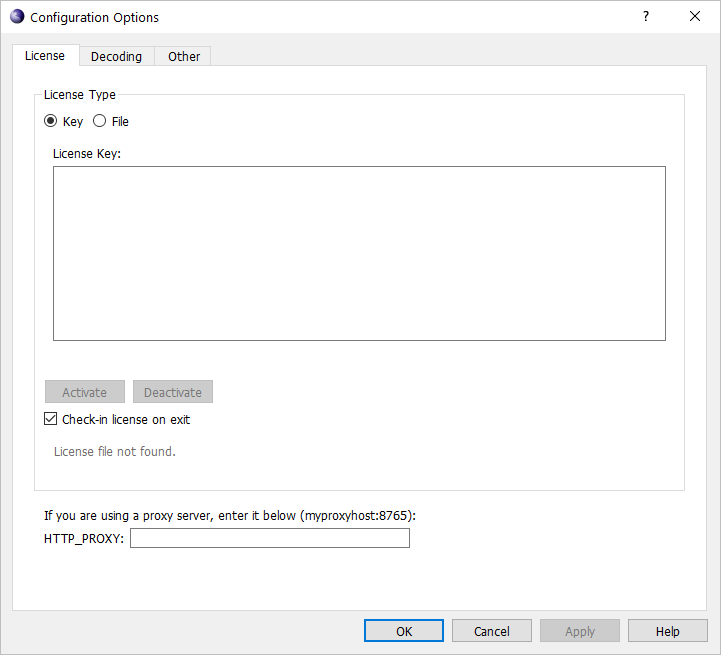The height and width of the screenshot is (655, 721).
Task: Focus the HTTP_PROXY input field
Action: (x=270, y=538)
